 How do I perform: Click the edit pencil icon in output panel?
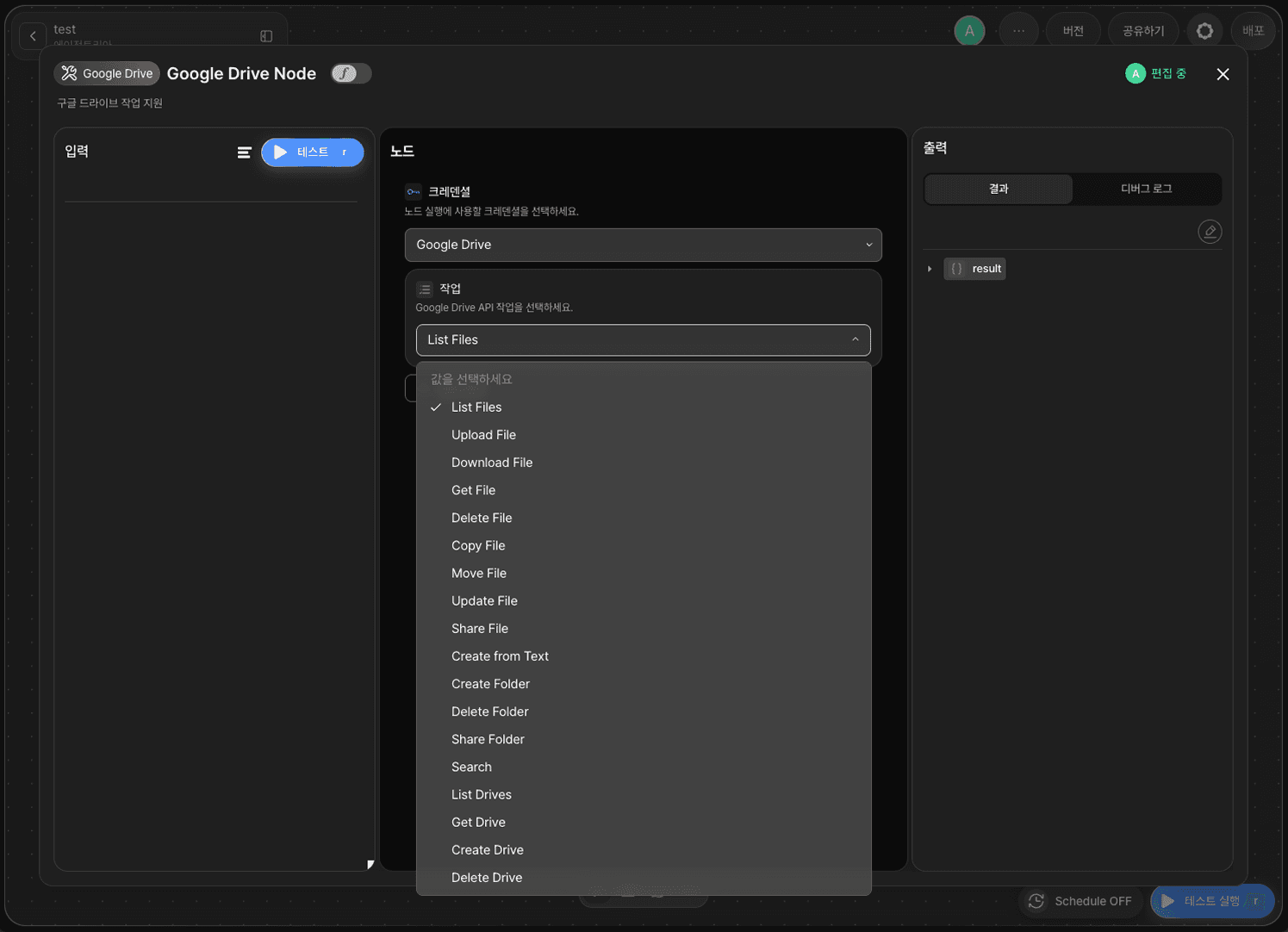tap(1210, 232)
